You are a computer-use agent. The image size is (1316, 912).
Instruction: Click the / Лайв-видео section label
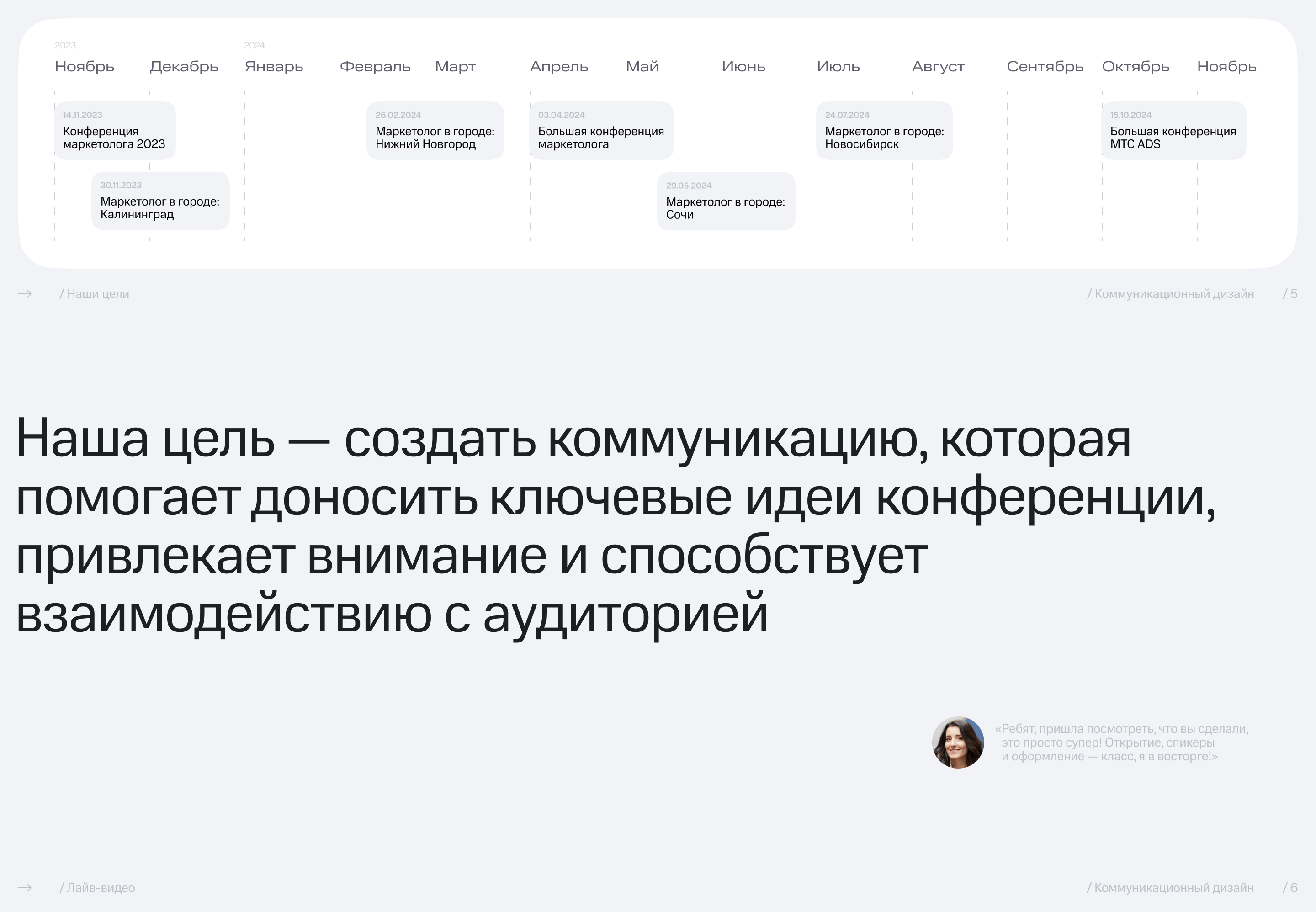click(97, 887)
